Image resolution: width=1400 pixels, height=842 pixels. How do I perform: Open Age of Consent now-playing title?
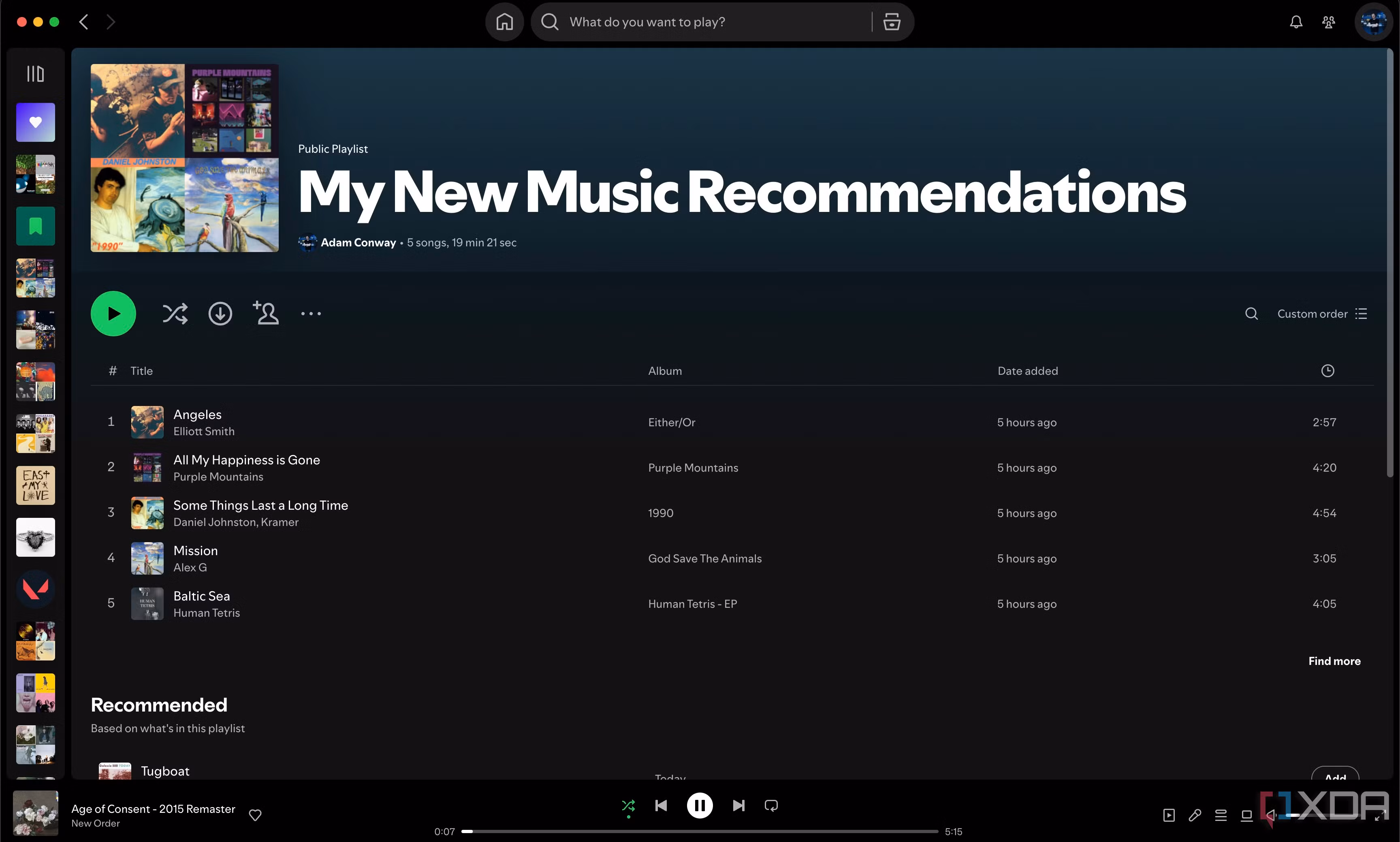153,808
